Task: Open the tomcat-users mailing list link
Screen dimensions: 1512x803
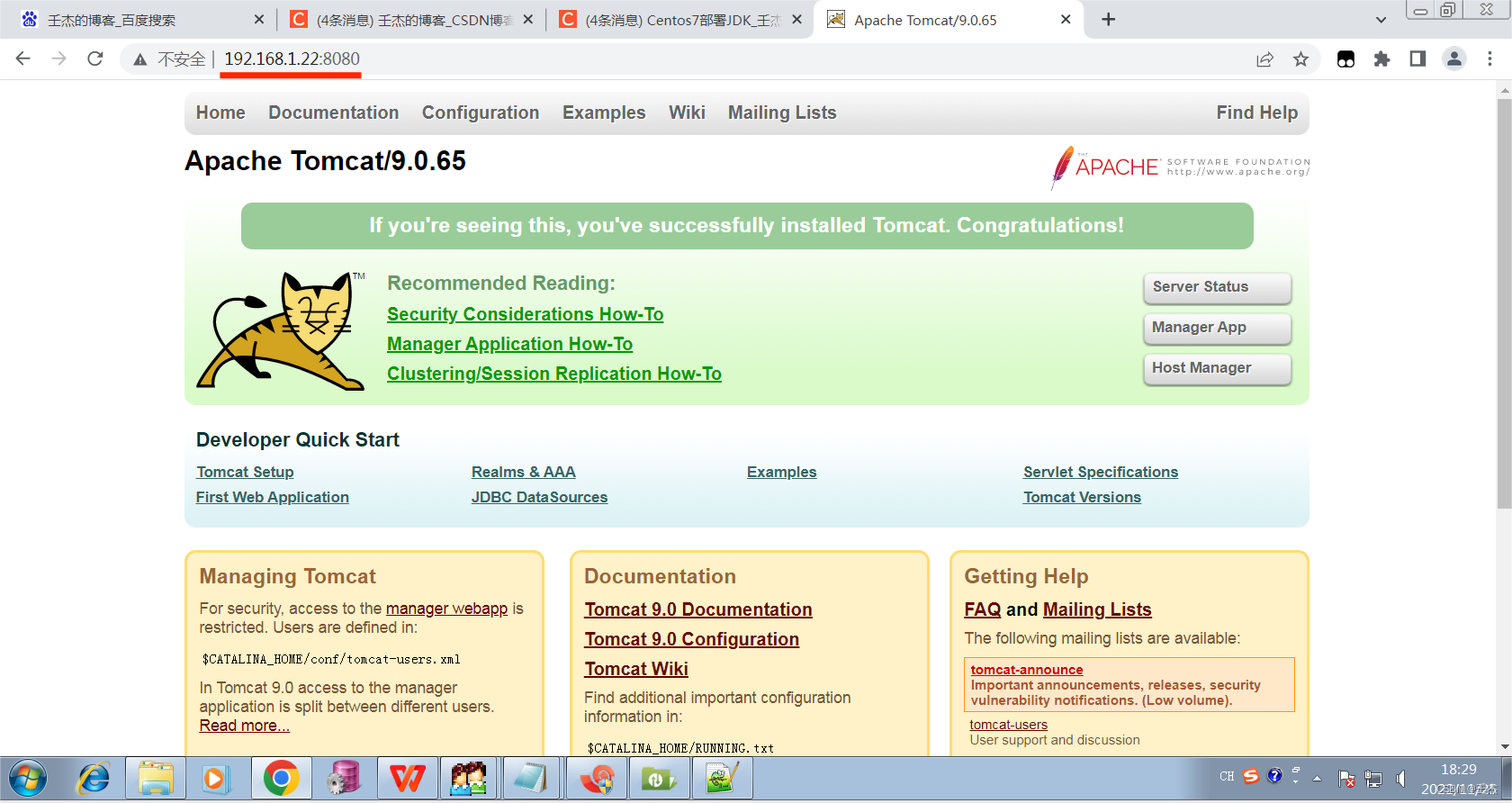Action: (x=1008, y=725)
